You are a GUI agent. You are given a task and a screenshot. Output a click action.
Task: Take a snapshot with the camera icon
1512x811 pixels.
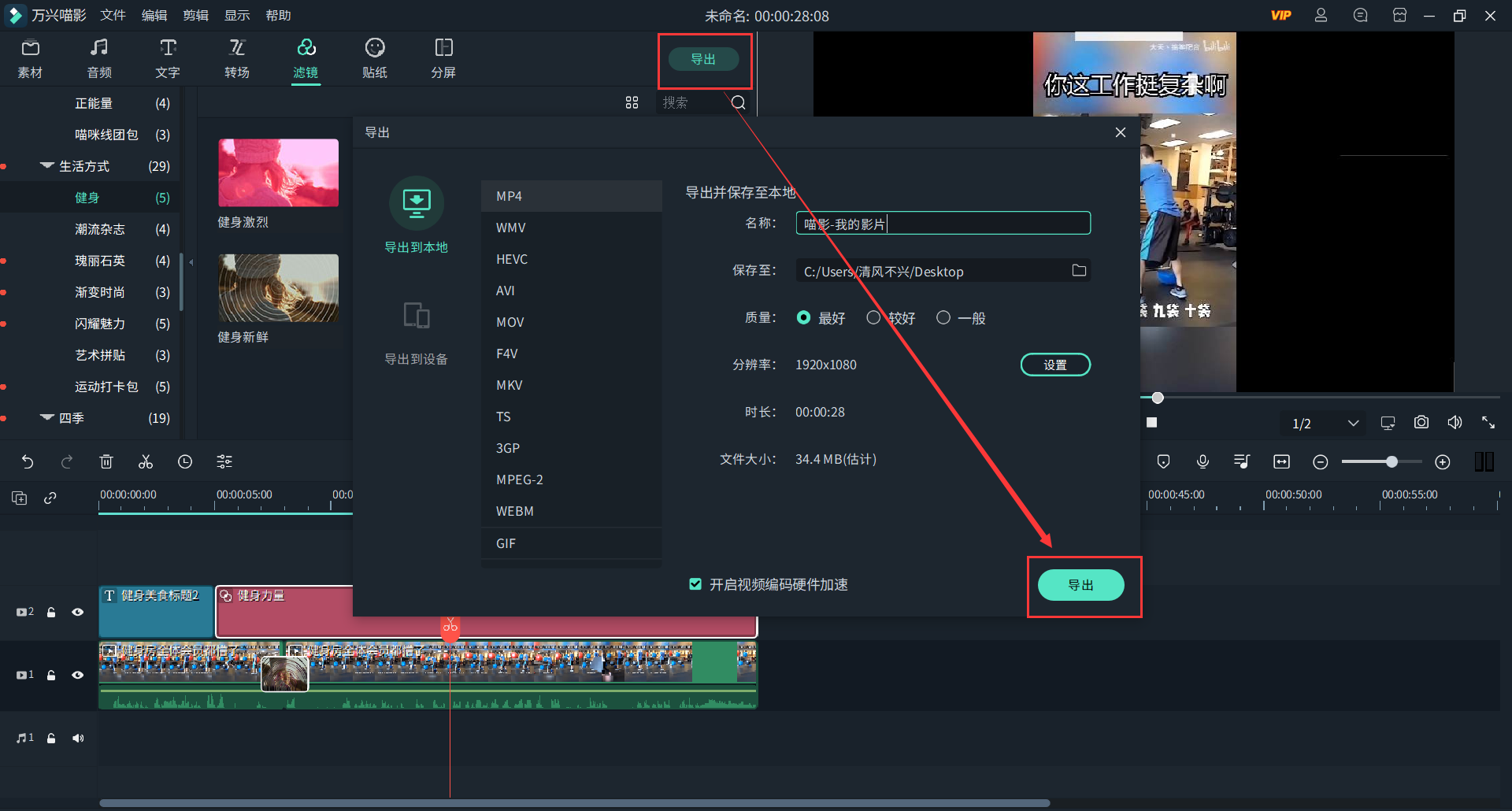(1421, 423)
